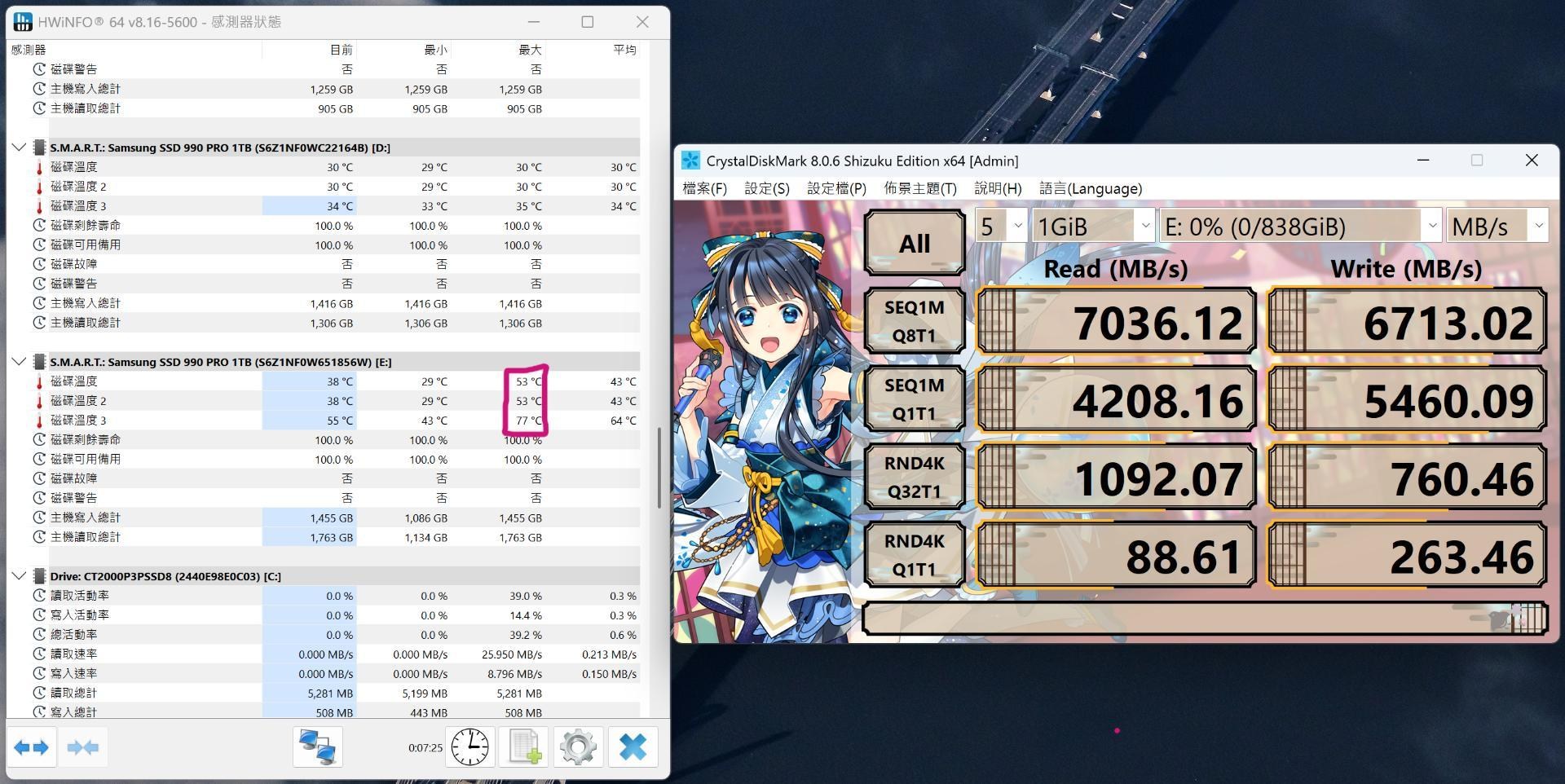1565x784 pixels.
Task: Run RND4K Q1T1 benchmark button
Action: click(x=915, y=554)
